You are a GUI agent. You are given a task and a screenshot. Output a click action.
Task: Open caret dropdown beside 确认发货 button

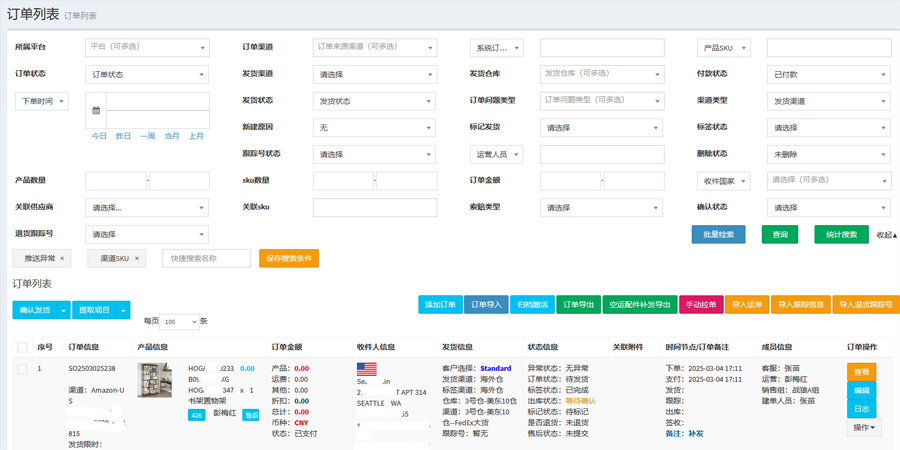point(65,311)
